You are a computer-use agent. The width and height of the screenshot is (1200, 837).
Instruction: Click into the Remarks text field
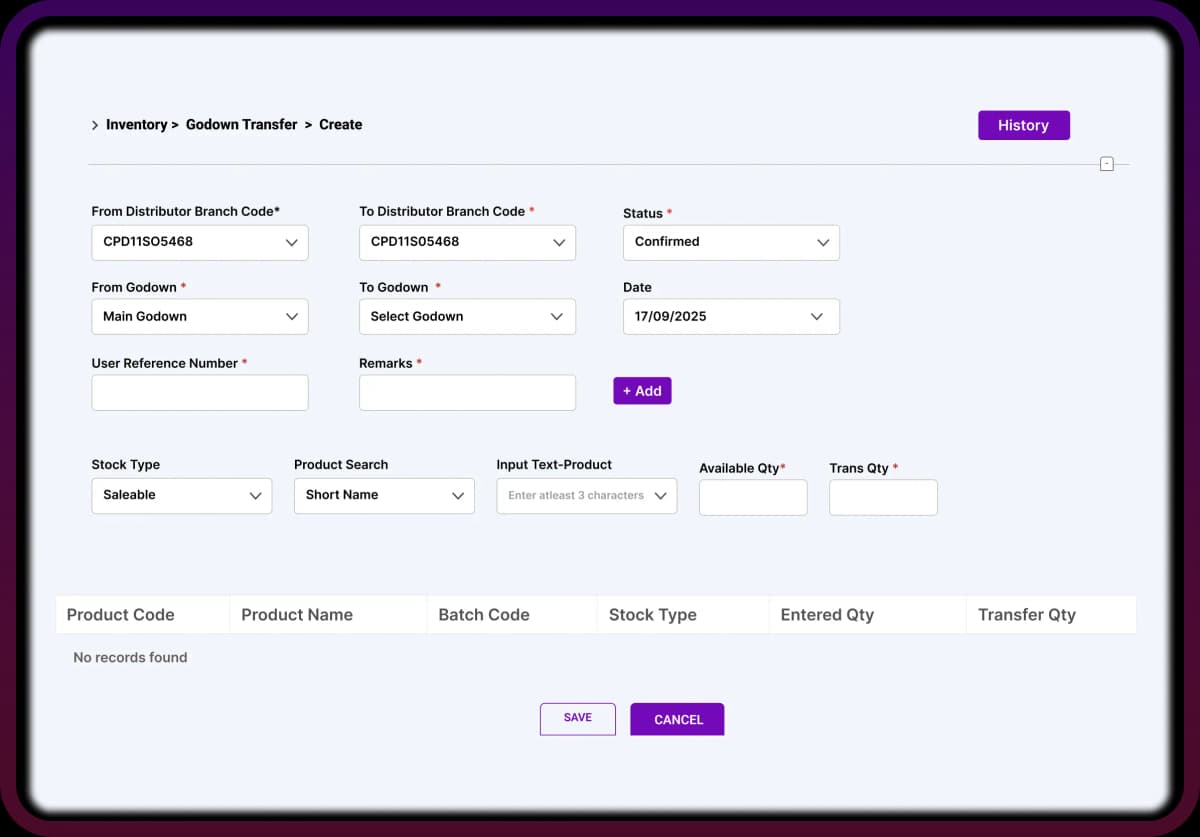point(467,393)
